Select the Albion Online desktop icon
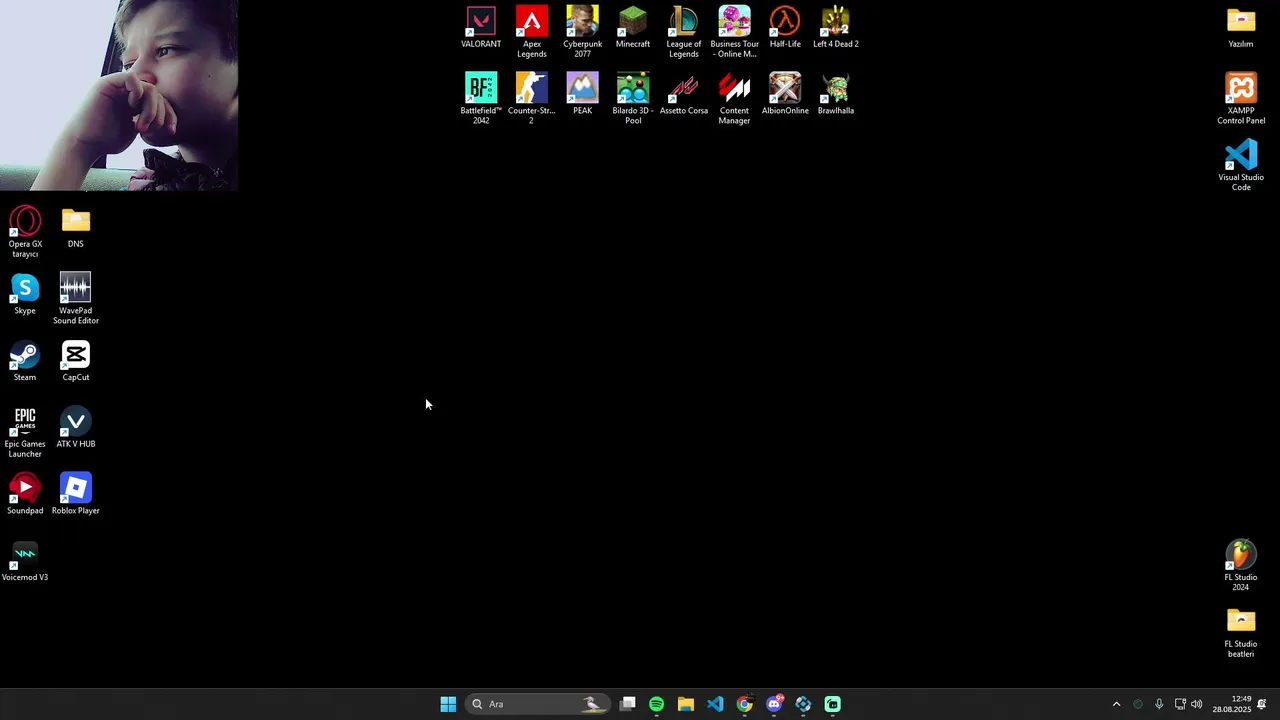1280x720 pixels. click(x=785, y=94)
